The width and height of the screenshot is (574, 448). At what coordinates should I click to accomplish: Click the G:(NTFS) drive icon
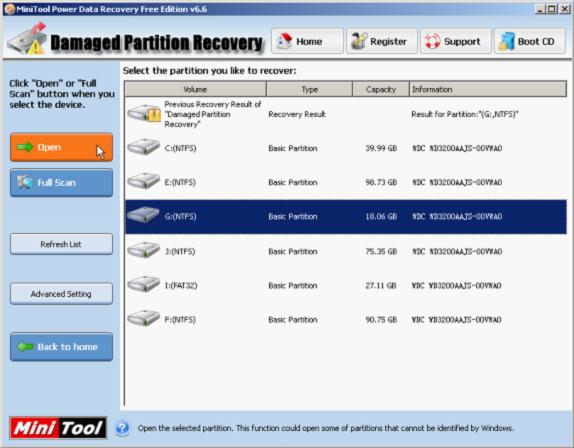(x=144, y=215)
